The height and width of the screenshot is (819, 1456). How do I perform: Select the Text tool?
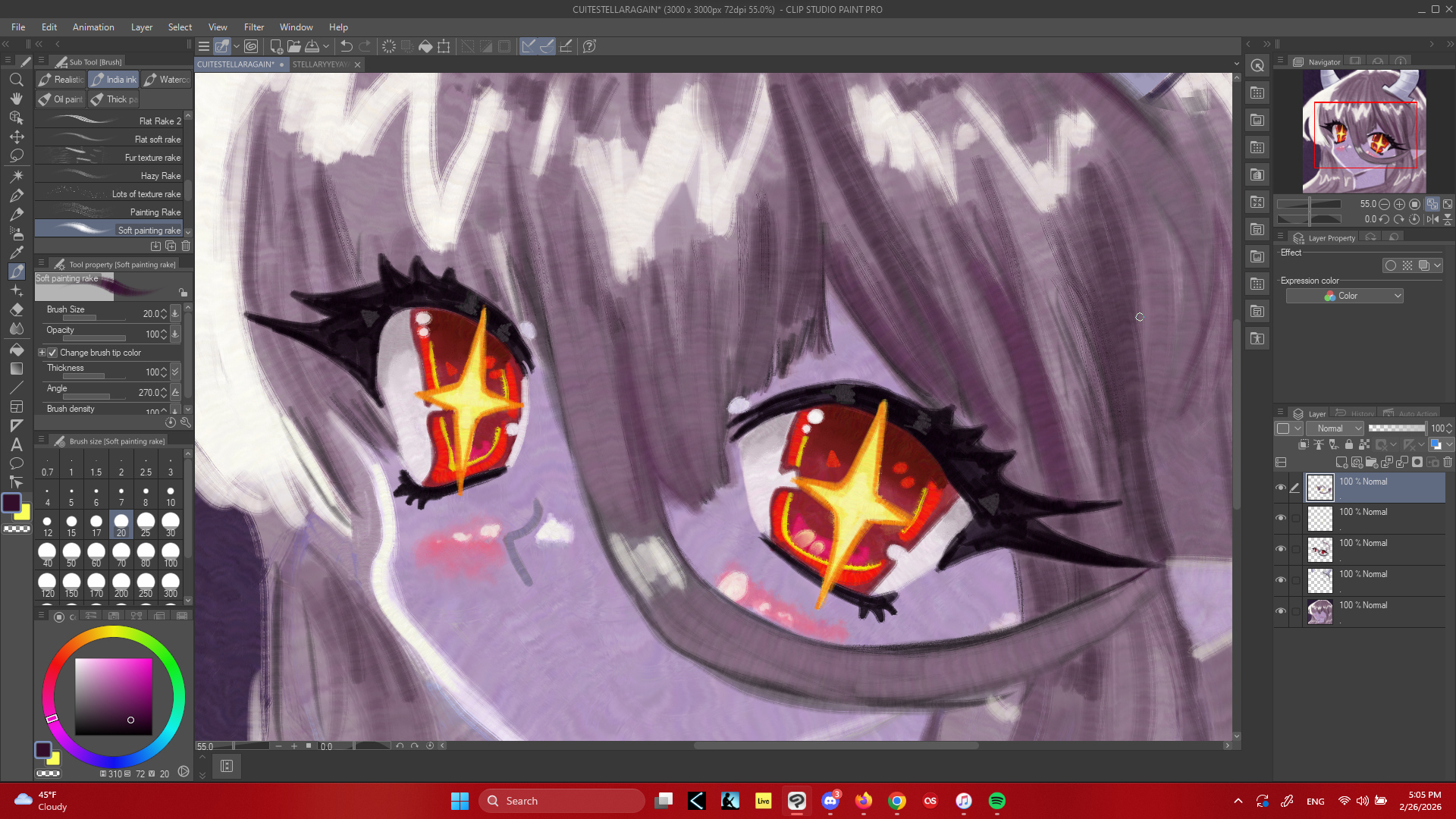(x=17, y=445)
